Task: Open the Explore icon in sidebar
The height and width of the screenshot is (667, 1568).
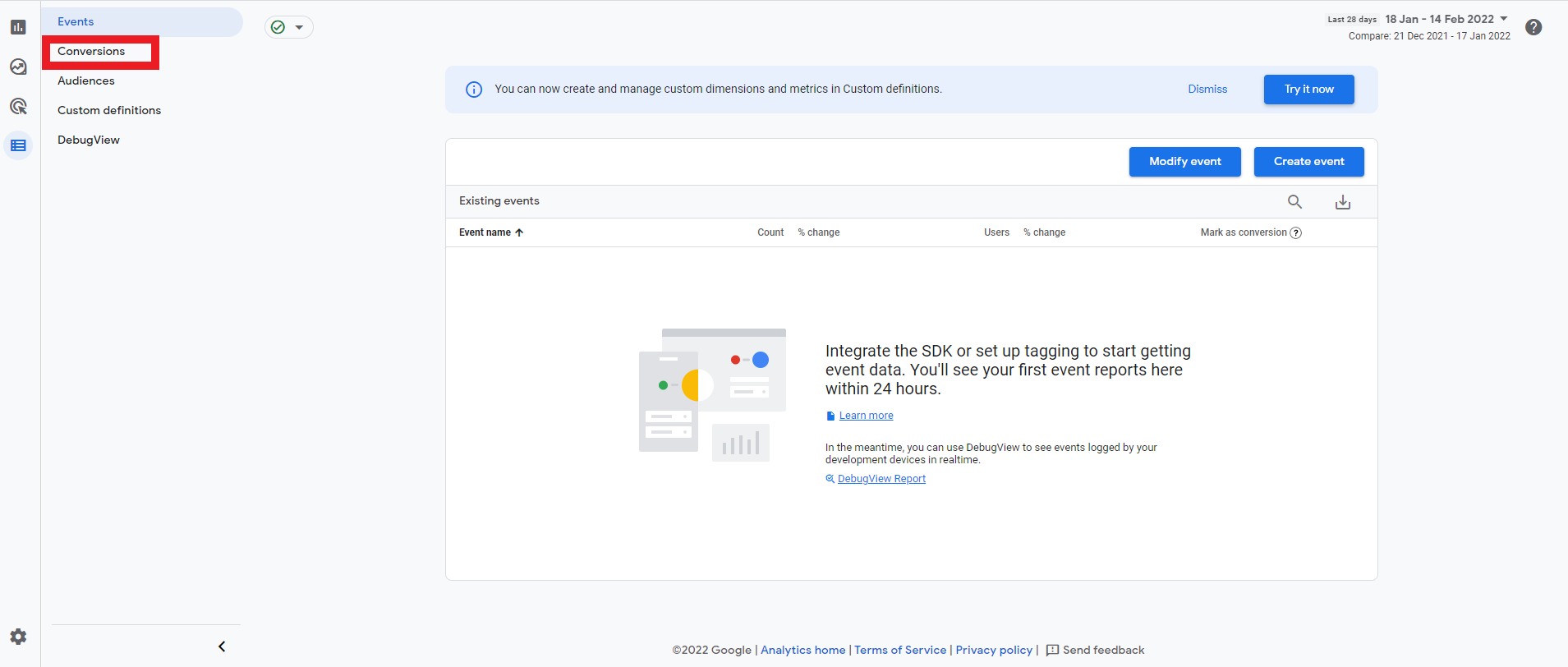Action: click(x=18, y=67)
